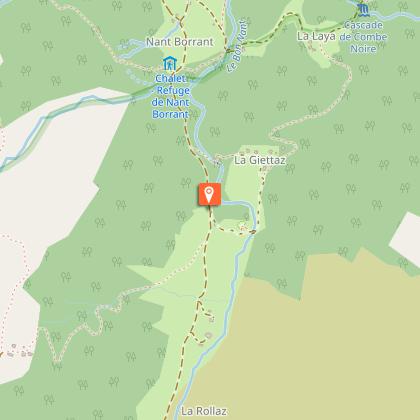Open the Chalet-Refuge de Nant Borrant label
Image resolution: width=420 pixels, height=420 pixels.
(x=171, y=96)
